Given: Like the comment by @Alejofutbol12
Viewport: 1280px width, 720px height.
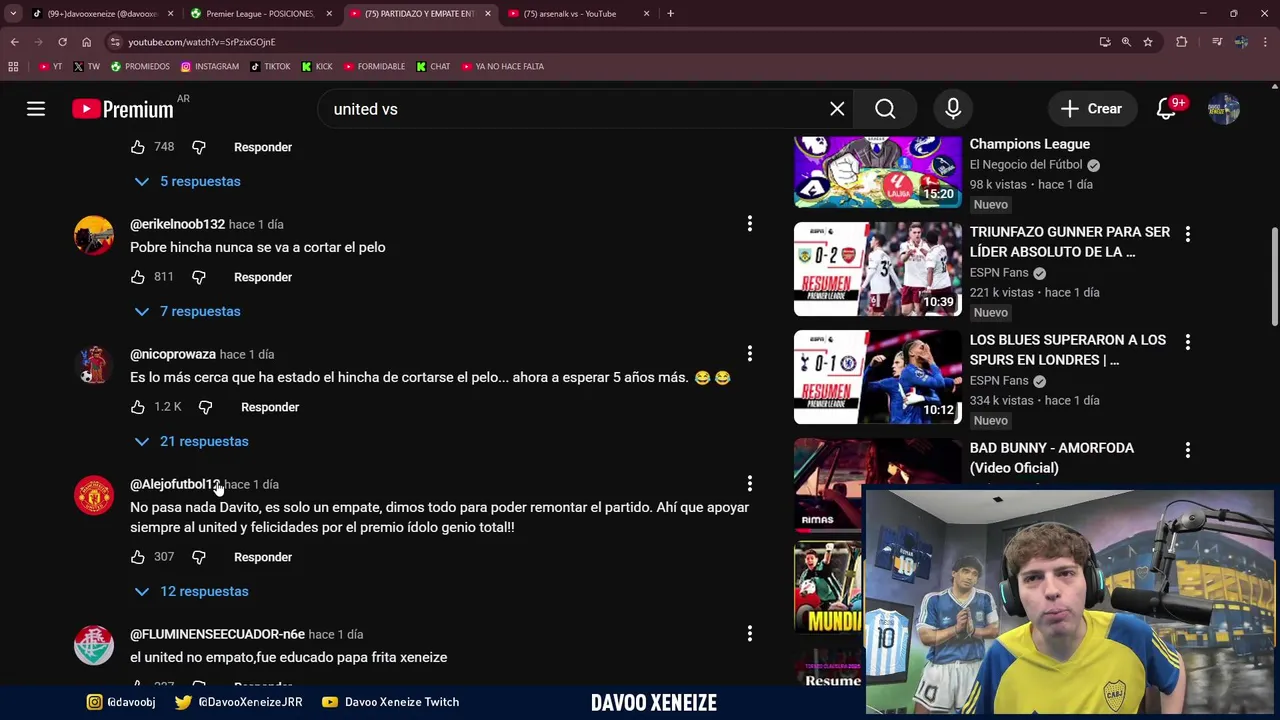Looking at the screenshot, I should click(138, 557).
